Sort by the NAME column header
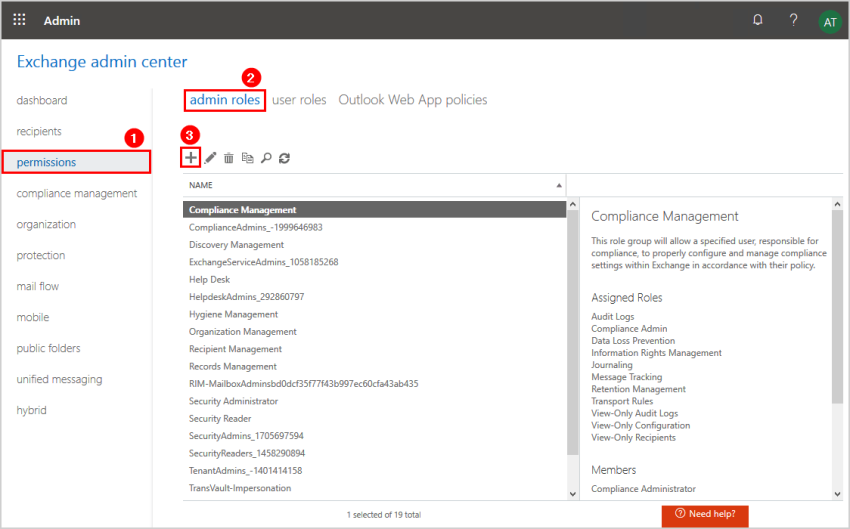 [374, 185]
